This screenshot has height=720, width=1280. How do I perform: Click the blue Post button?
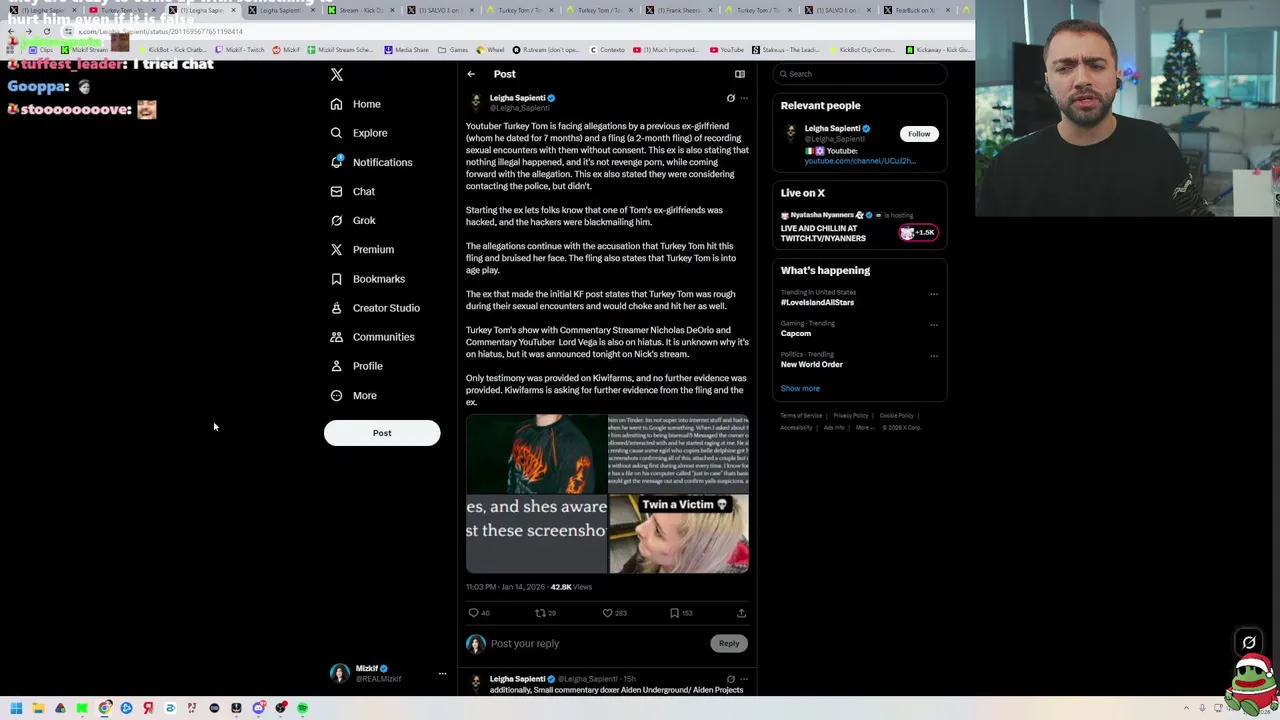point(382,433)
